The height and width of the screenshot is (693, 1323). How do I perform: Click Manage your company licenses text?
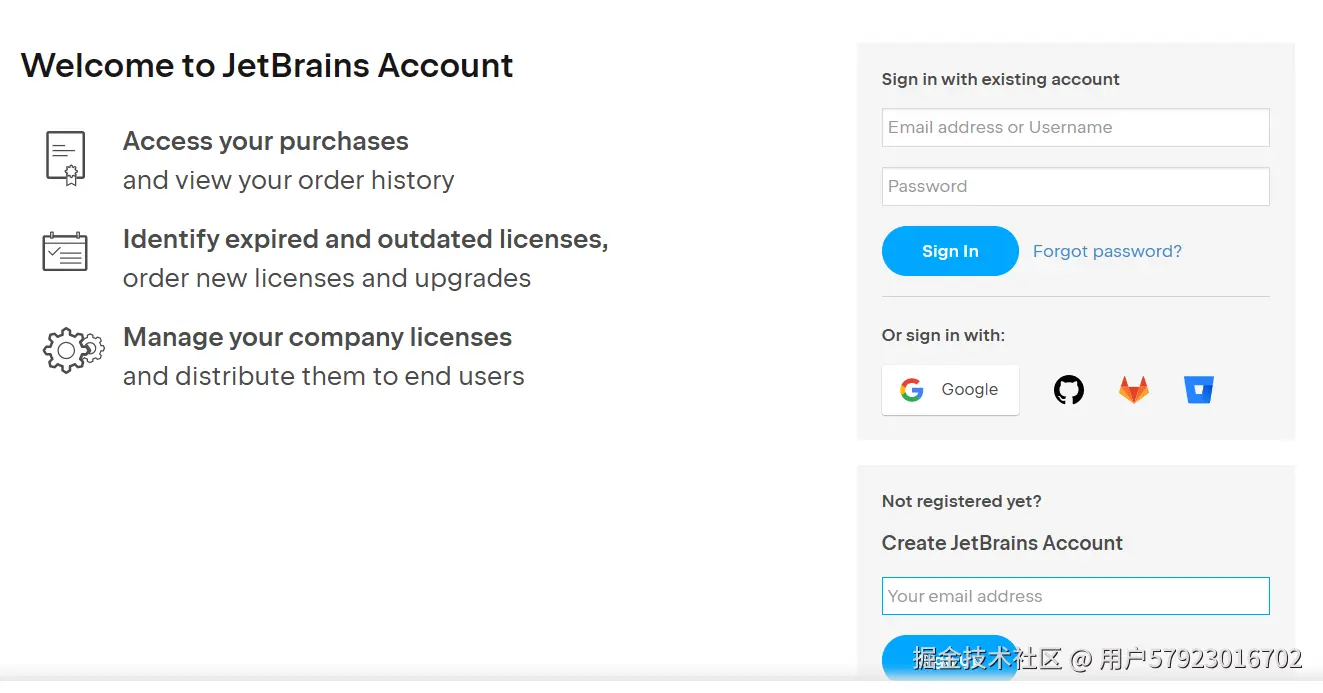click(x=317, y=338)
